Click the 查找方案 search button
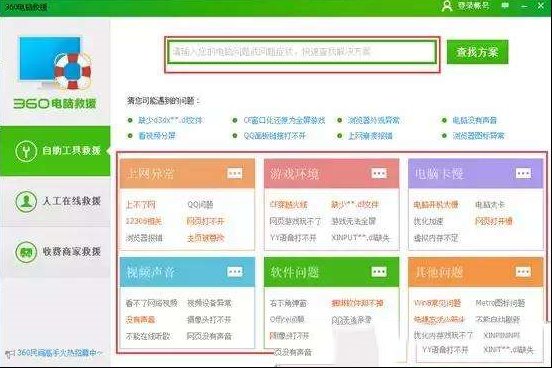The height and width of the screenshot is (368, 552). tap(477, 52)
